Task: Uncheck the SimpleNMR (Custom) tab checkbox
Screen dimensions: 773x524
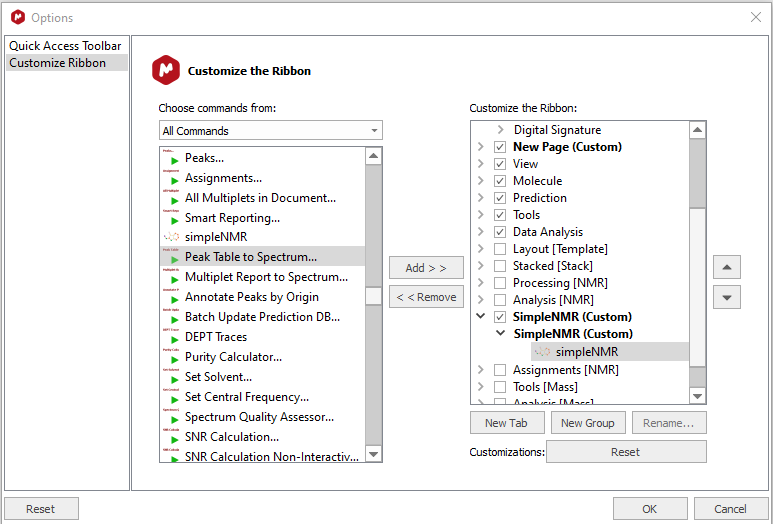Action: (500, 316)
